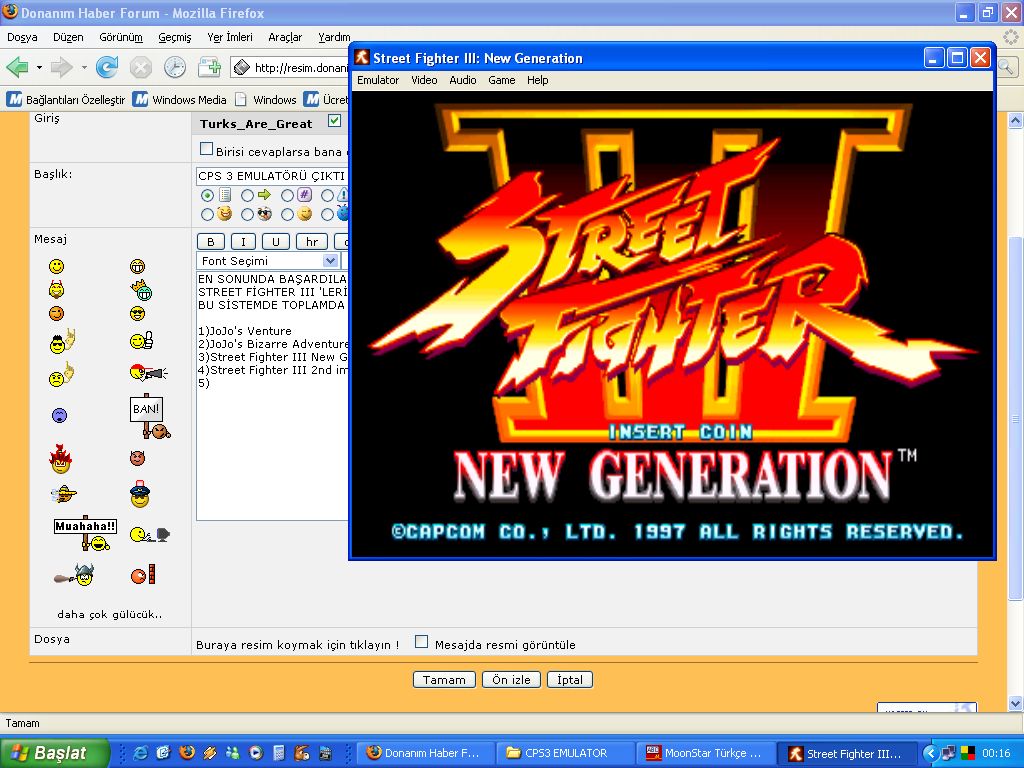
Task: Insert the flying hat emoticon
Action: 63,494
